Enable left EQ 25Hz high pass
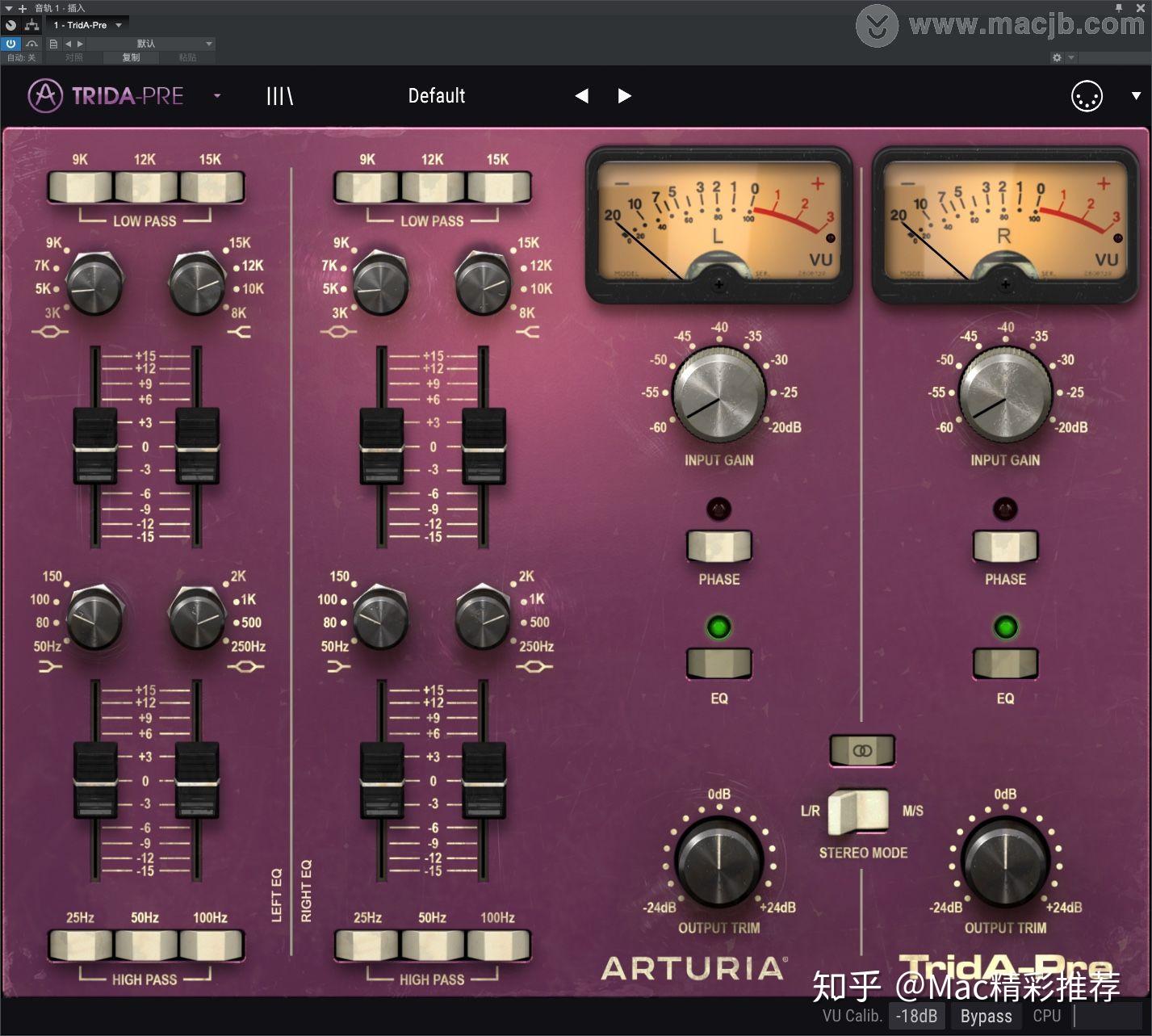Image resolution: width=1152 pixels, height=1036 pixels. click(x=80, y=946)
